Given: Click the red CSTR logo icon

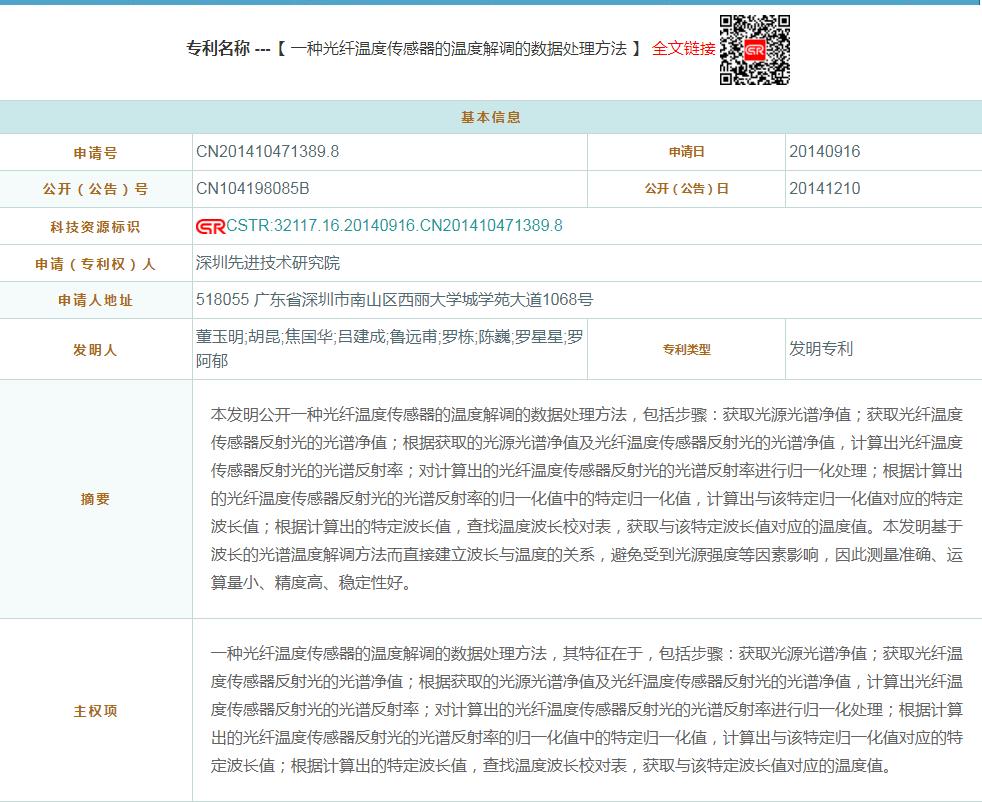Looking at the screenshot, I should click(210, 226).
